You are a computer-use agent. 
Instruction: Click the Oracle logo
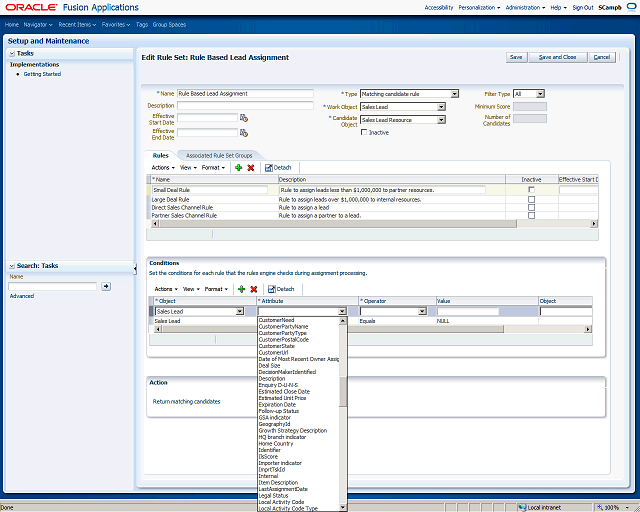[x=31, y=7]
